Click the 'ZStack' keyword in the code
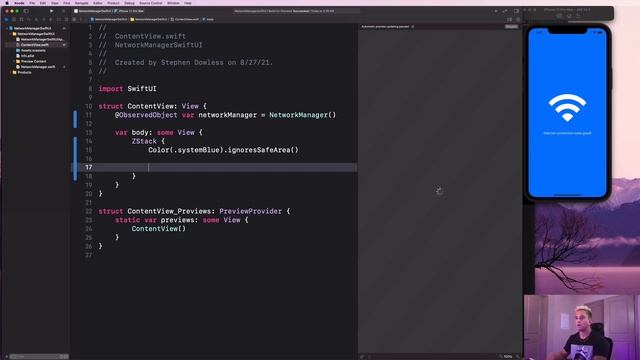Image resolution: width=640 pixels, height=360 pixels. pos(144,141)
